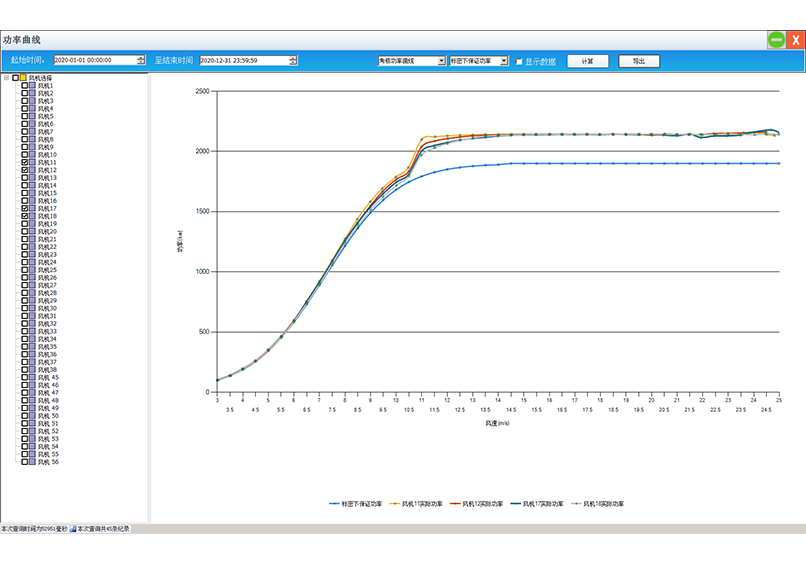Click legend entry 风机18实际功率
Image resolution: width=806 pixels, height=564 pixels.
coord(597,504)
